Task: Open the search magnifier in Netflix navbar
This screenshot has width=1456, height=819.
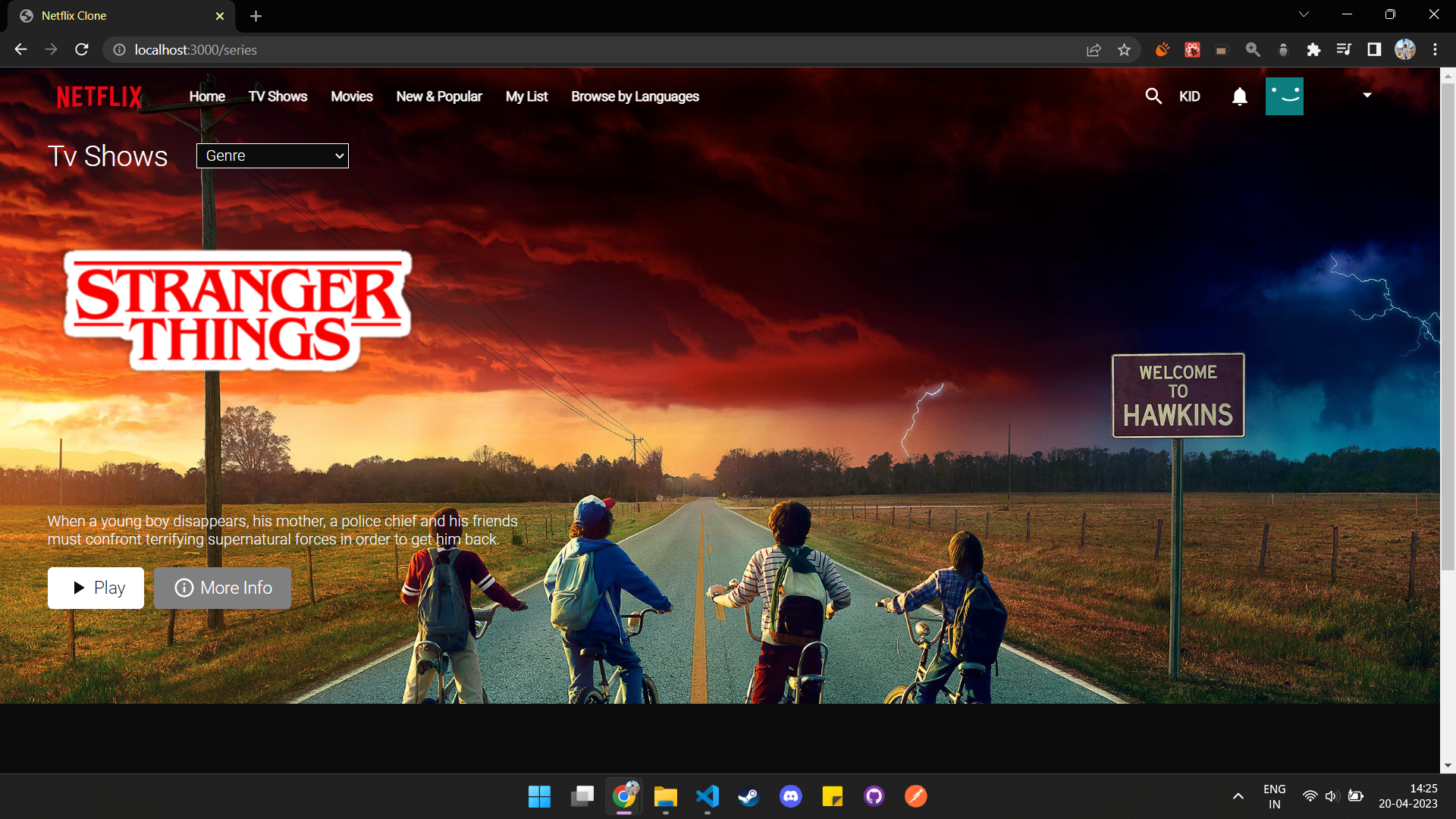Action: click(1153, 96)
